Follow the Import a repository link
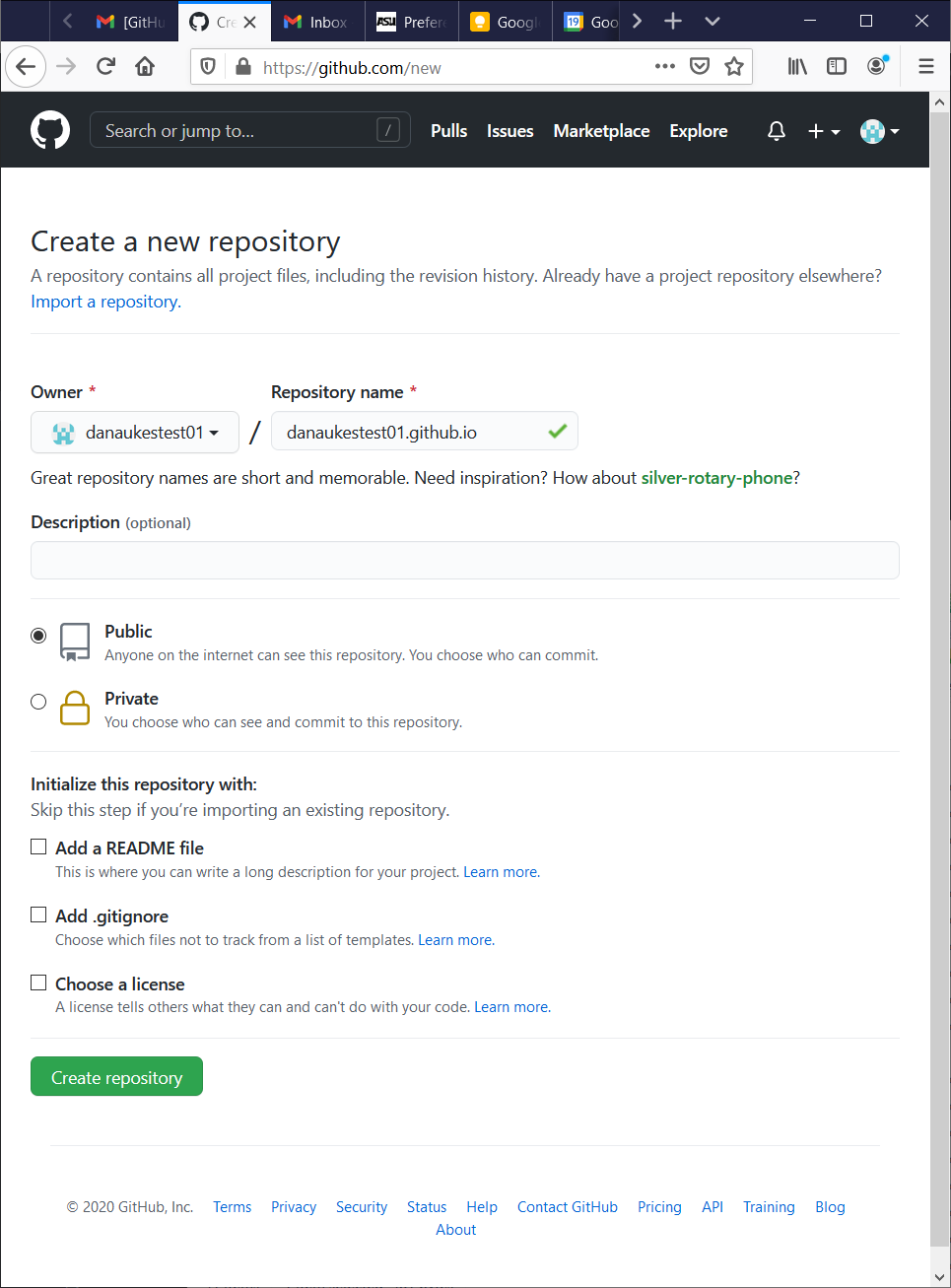 (x=105, y=302)
